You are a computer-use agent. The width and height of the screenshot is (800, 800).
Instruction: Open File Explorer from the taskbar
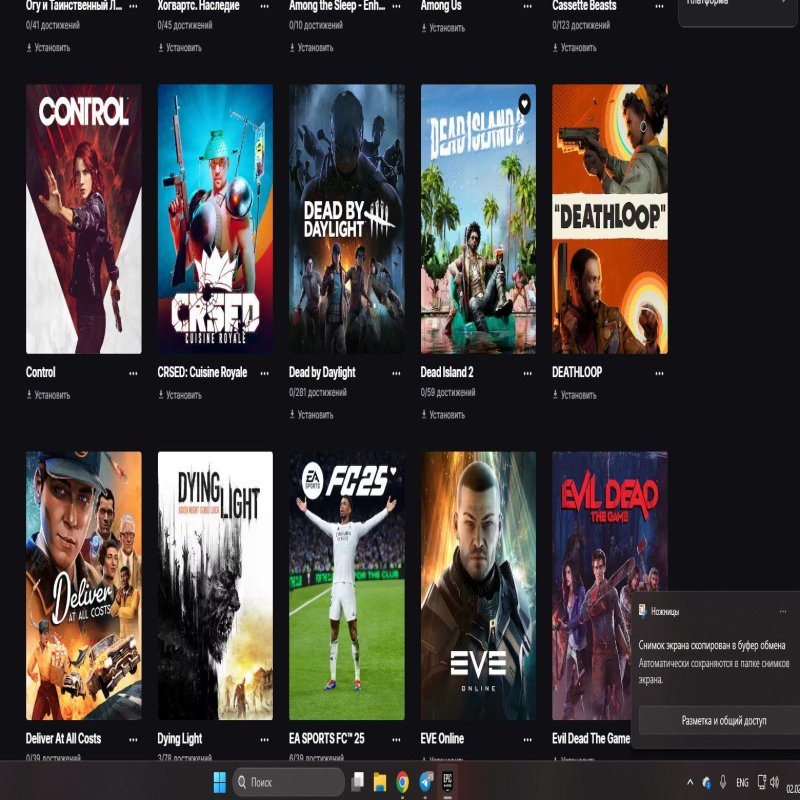coord(380,782)
